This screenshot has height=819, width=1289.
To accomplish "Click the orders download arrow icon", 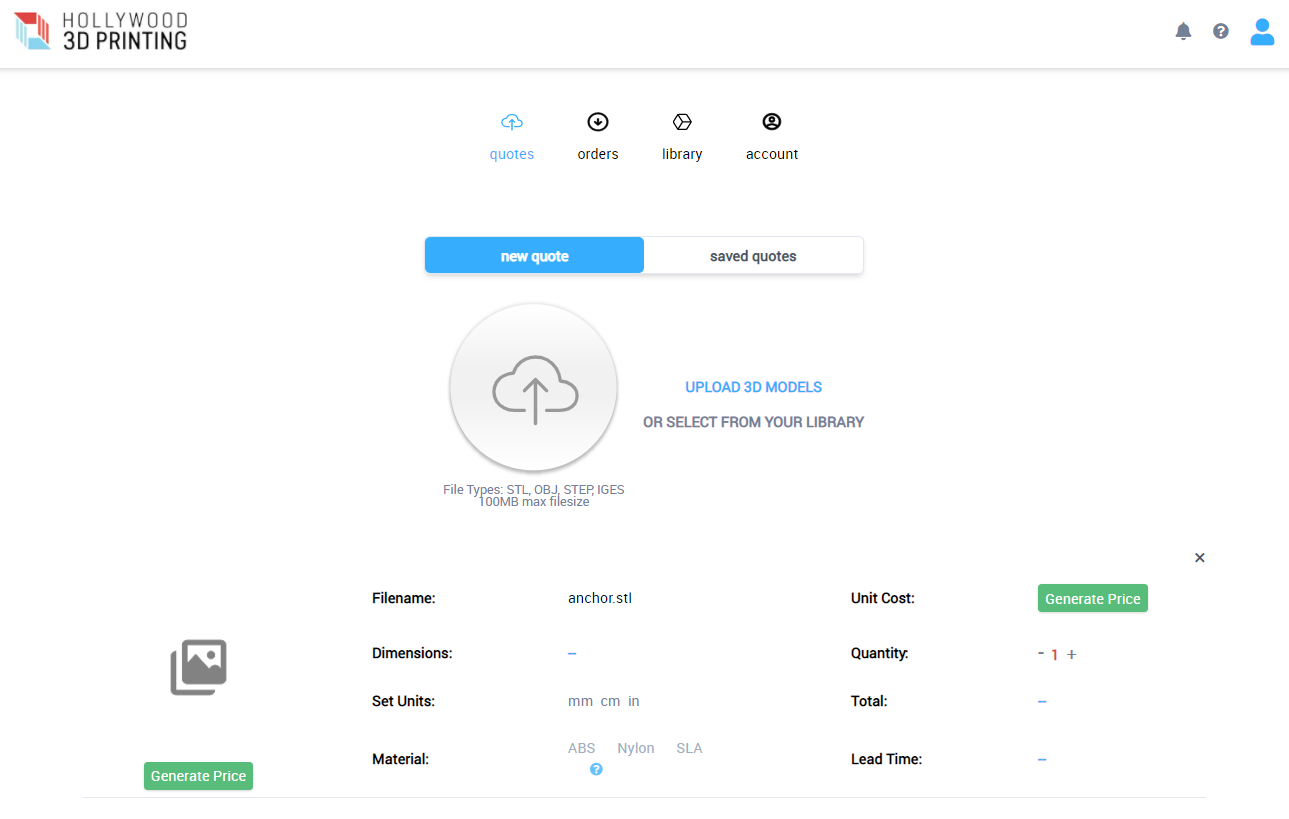I will [598, 122].
